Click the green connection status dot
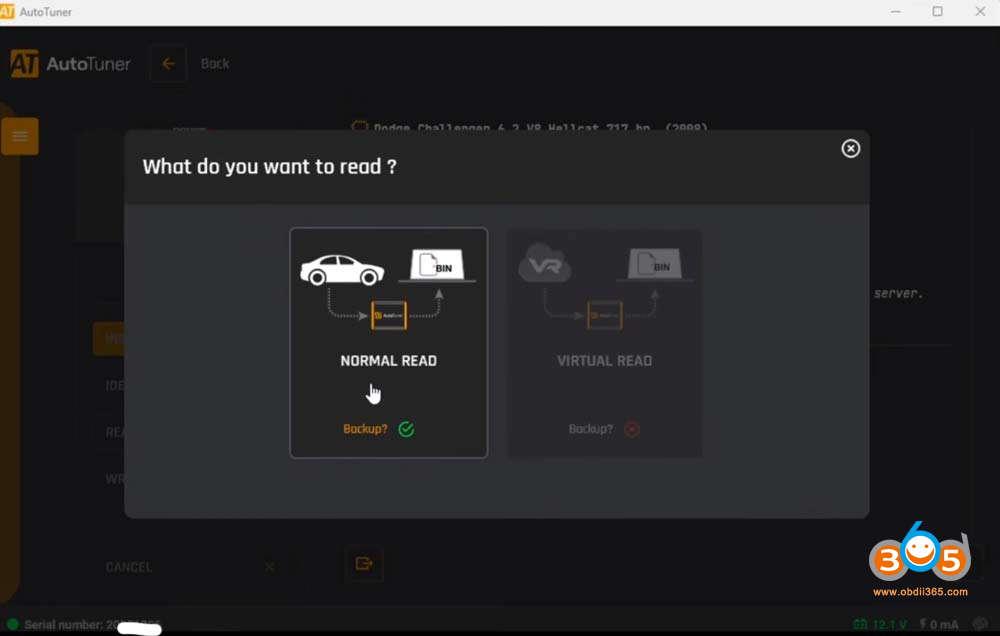 point(12,624)
